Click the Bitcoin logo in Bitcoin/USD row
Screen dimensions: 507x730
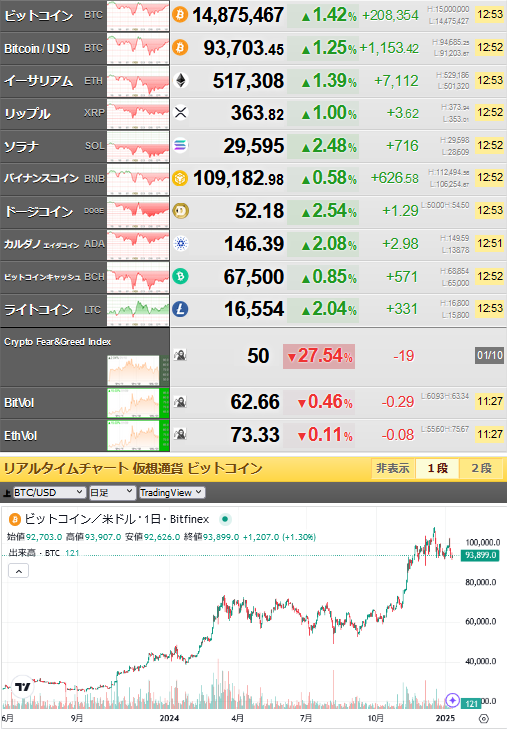(180, 47)
